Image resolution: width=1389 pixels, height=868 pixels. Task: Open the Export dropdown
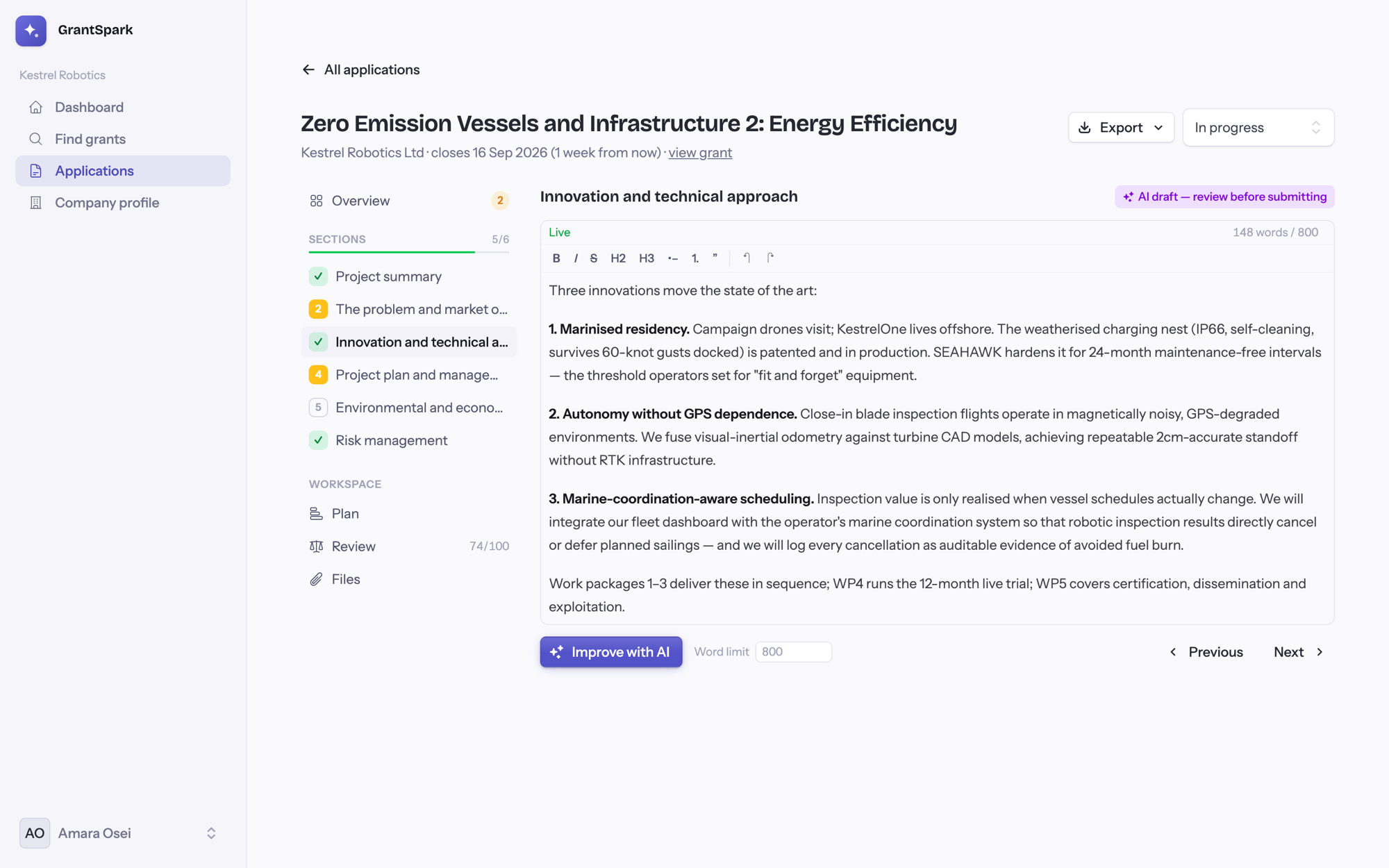(1121, 128)
